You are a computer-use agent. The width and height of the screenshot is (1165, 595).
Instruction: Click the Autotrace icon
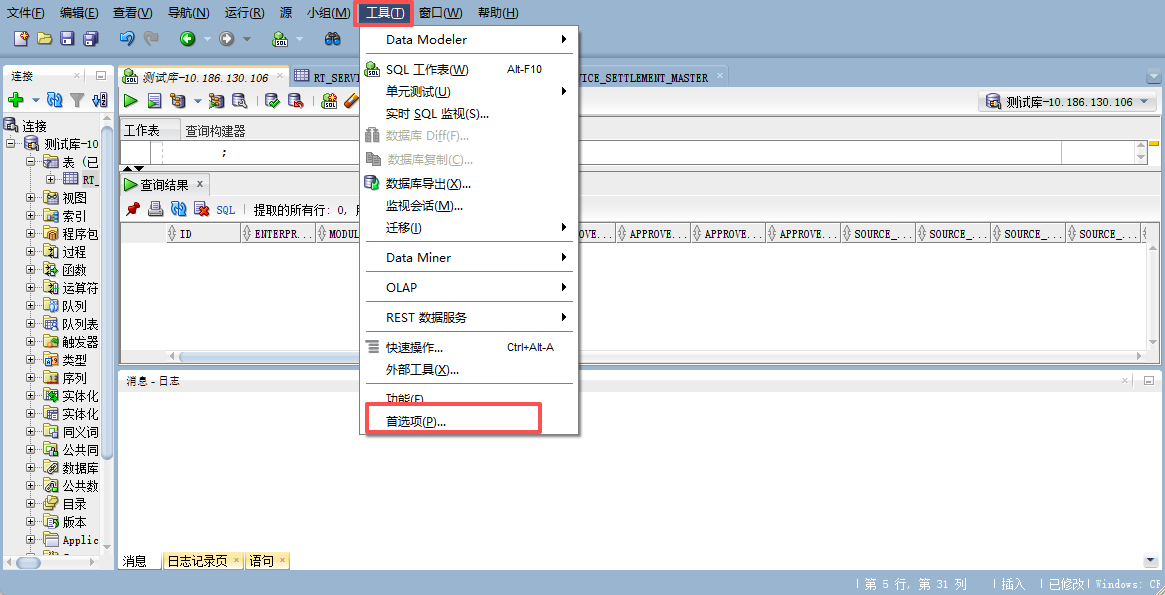pos(216,100)
